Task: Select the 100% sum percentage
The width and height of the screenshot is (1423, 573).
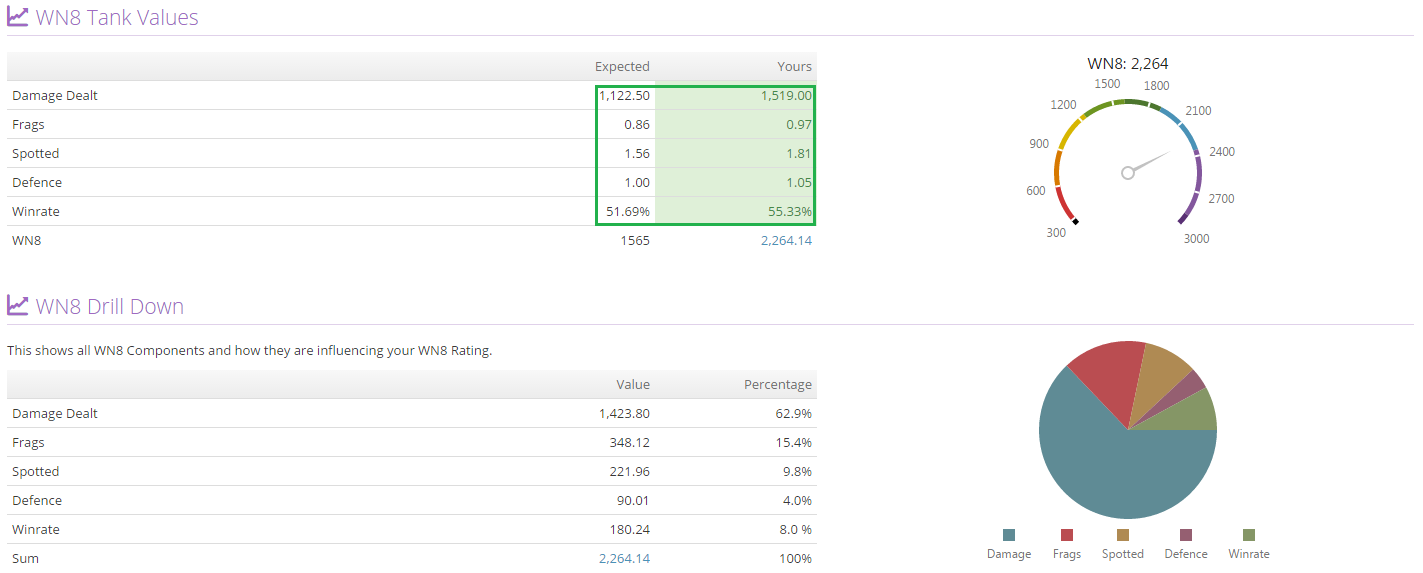Action: [x=796, y=558]
